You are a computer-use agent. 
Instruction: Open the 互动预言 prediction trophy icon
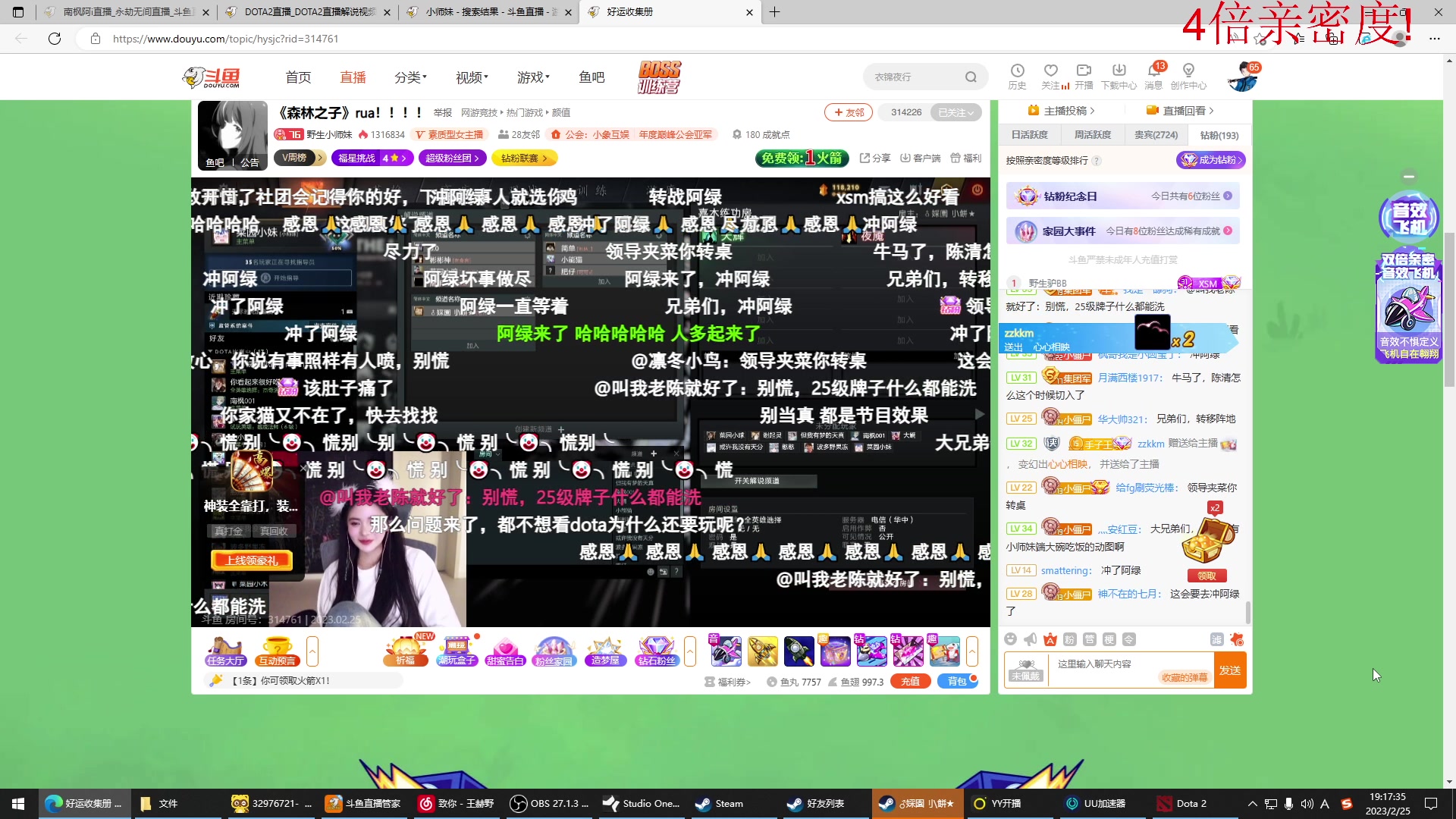tap(277, 651)
